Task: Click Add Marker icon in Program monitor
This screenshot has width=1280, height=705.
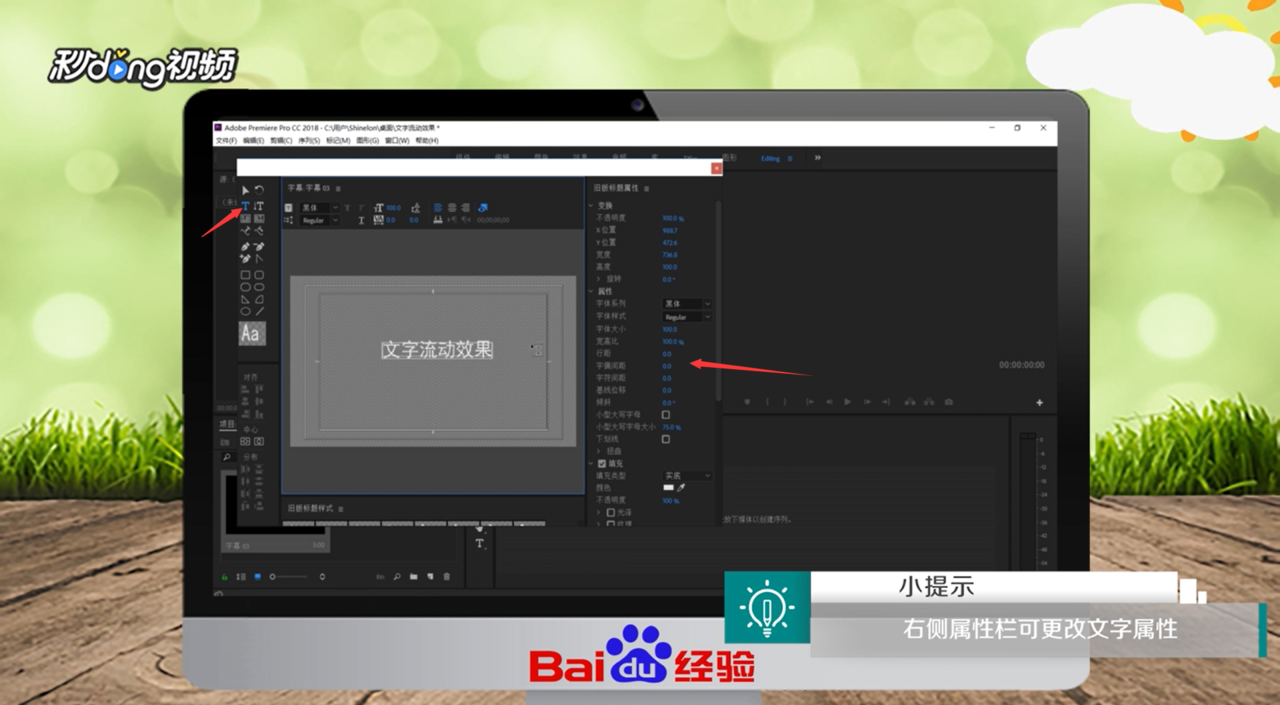Action: [x=747, y=402]
